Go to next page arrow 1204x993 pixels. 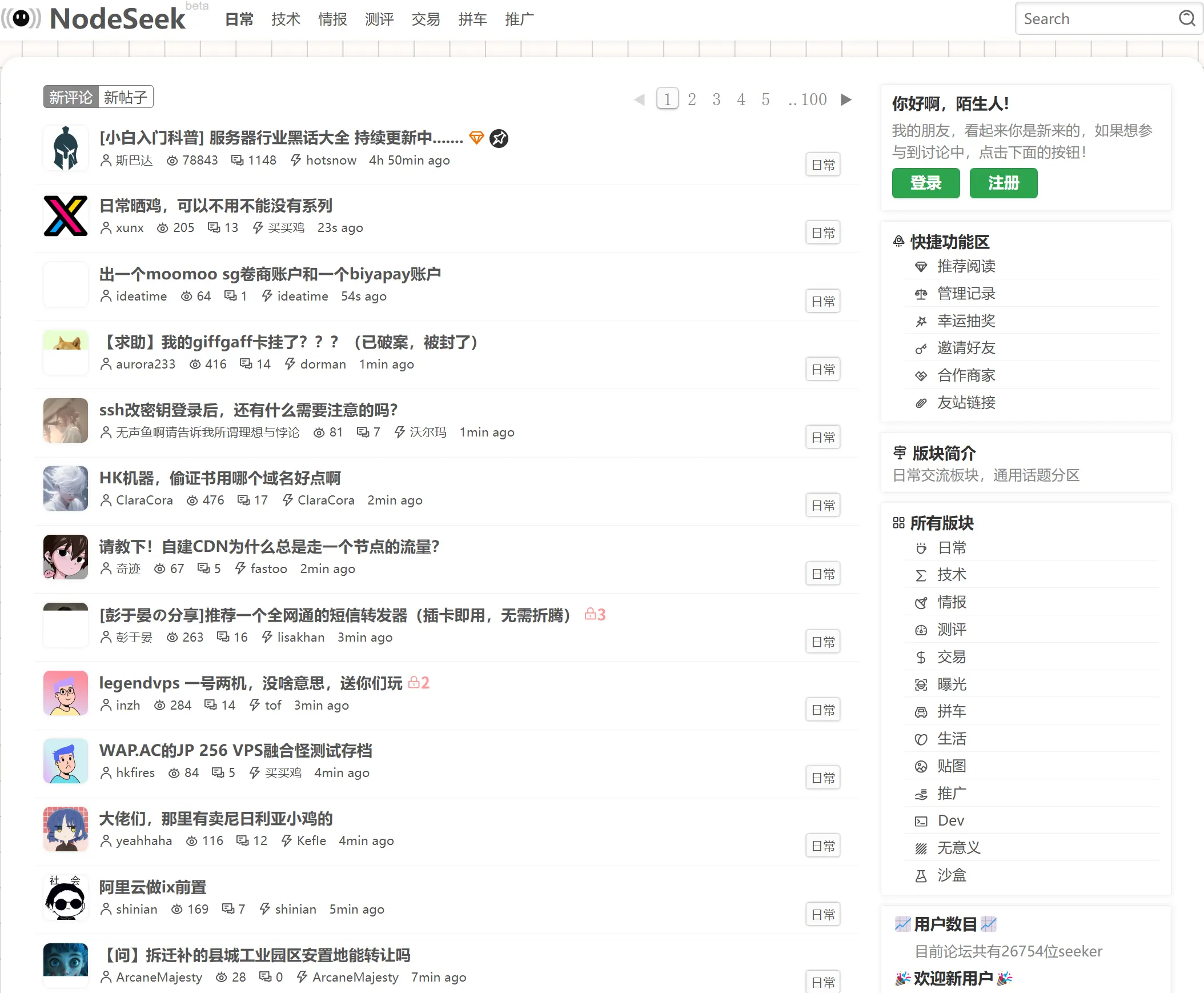coord(846,99)
